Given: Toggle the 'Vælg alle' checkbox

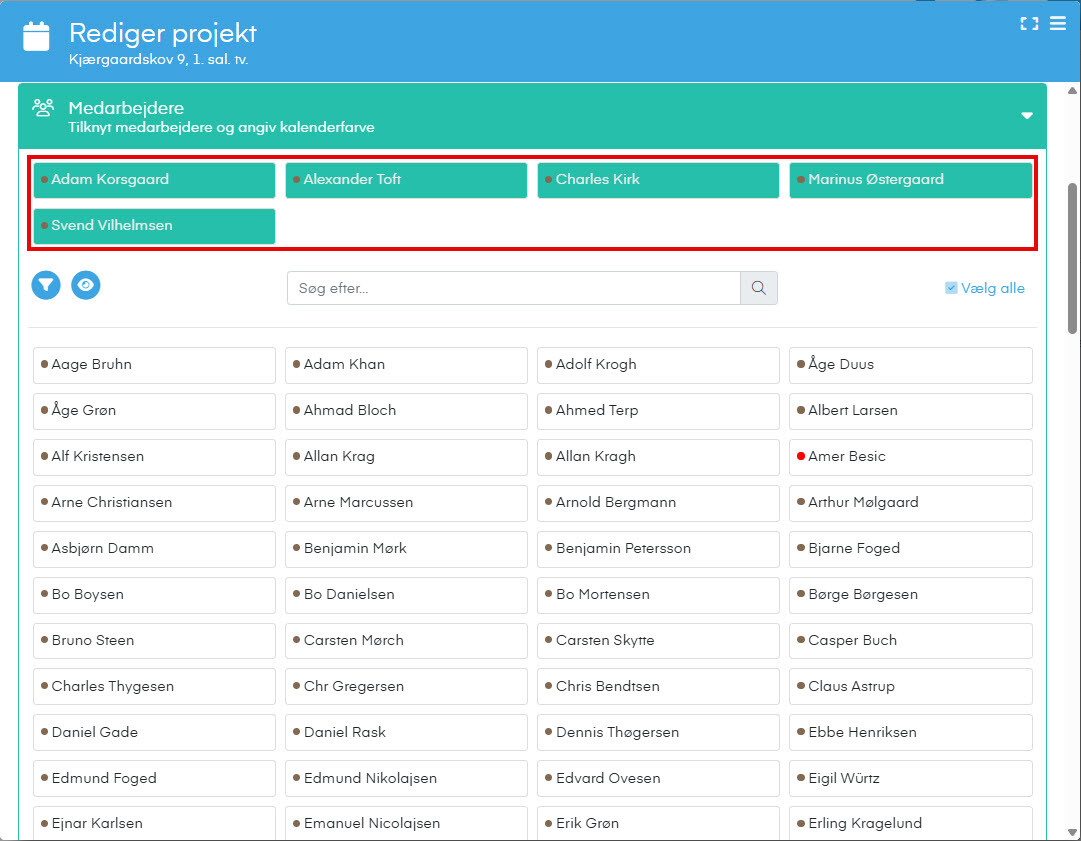Looking at the screenshot, I should 951,288.
